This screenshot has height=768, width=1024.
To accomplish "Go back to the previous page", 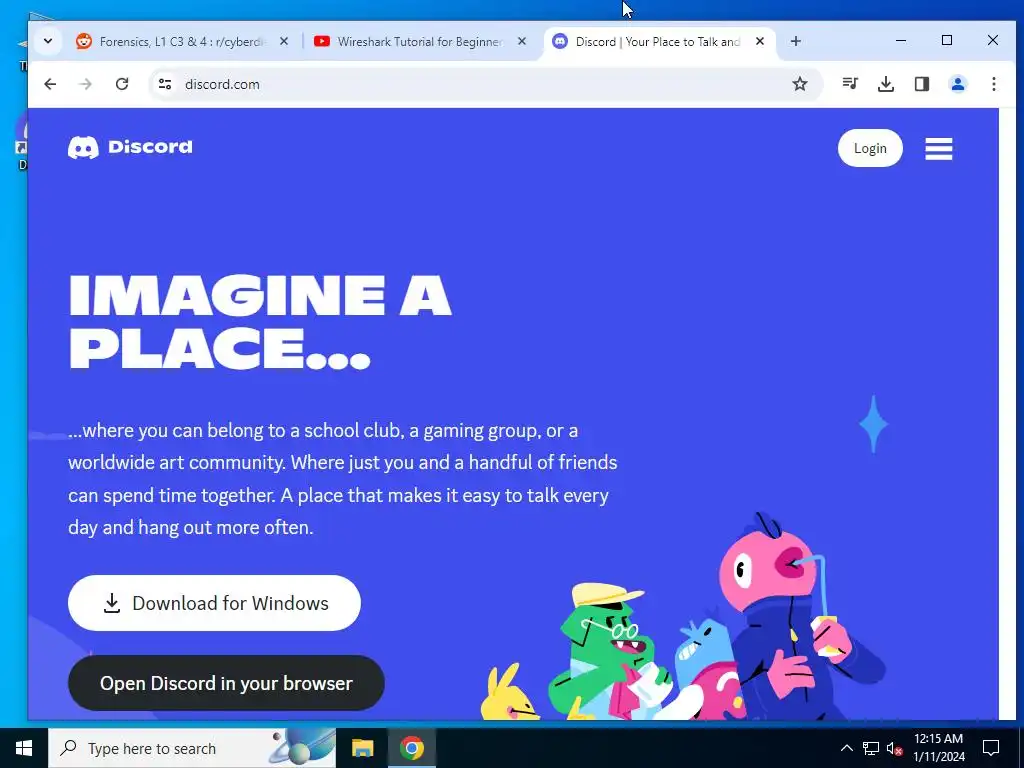I will [50, 84].
